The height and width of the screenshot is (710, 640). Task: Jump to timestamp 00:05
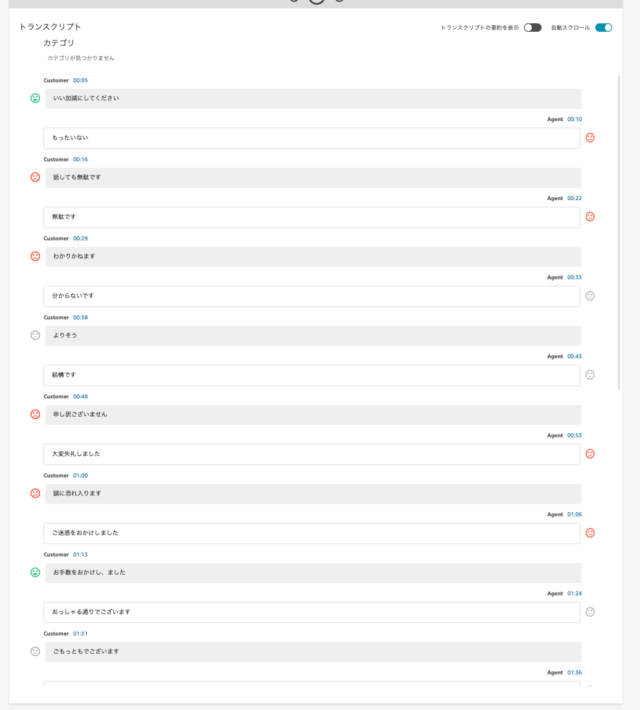[x=81, y=80]
